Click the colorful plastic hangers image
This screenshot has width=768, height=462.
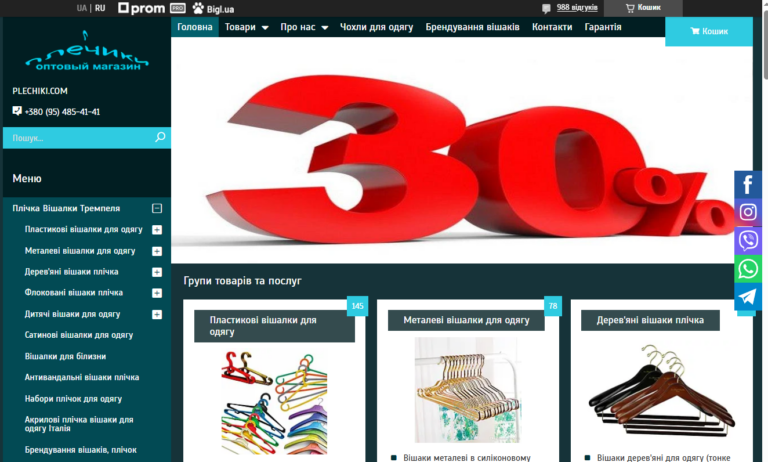point(274,402)
